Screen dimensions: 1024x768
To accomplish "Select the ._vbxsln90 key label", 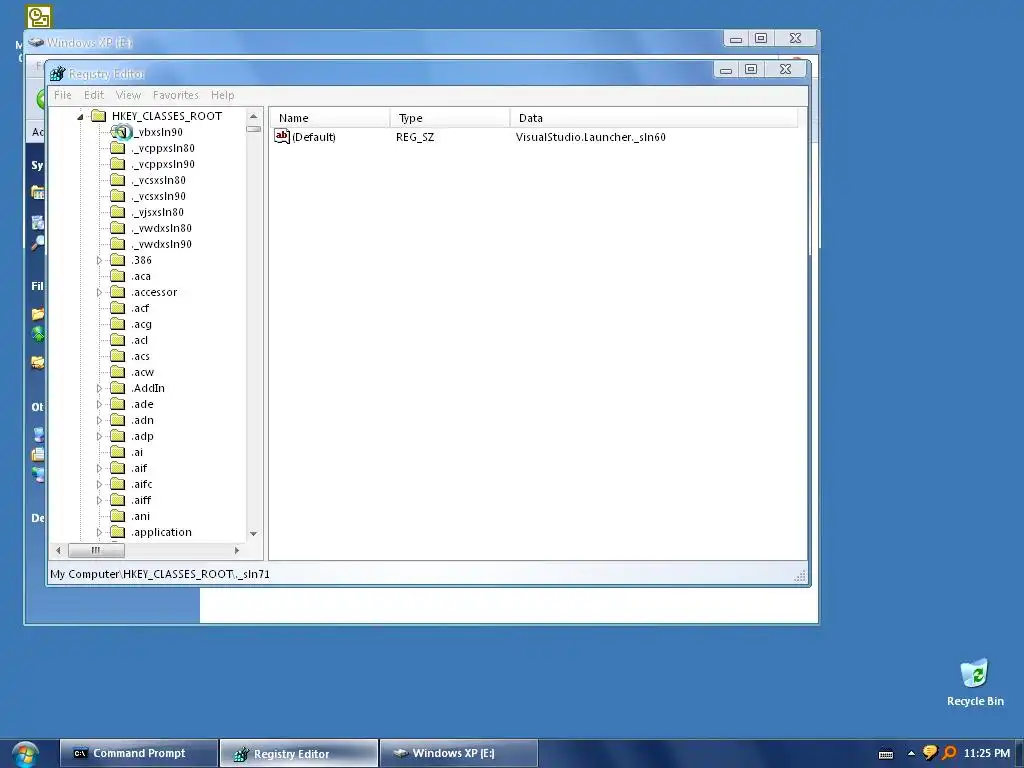I will pos(157,132).
